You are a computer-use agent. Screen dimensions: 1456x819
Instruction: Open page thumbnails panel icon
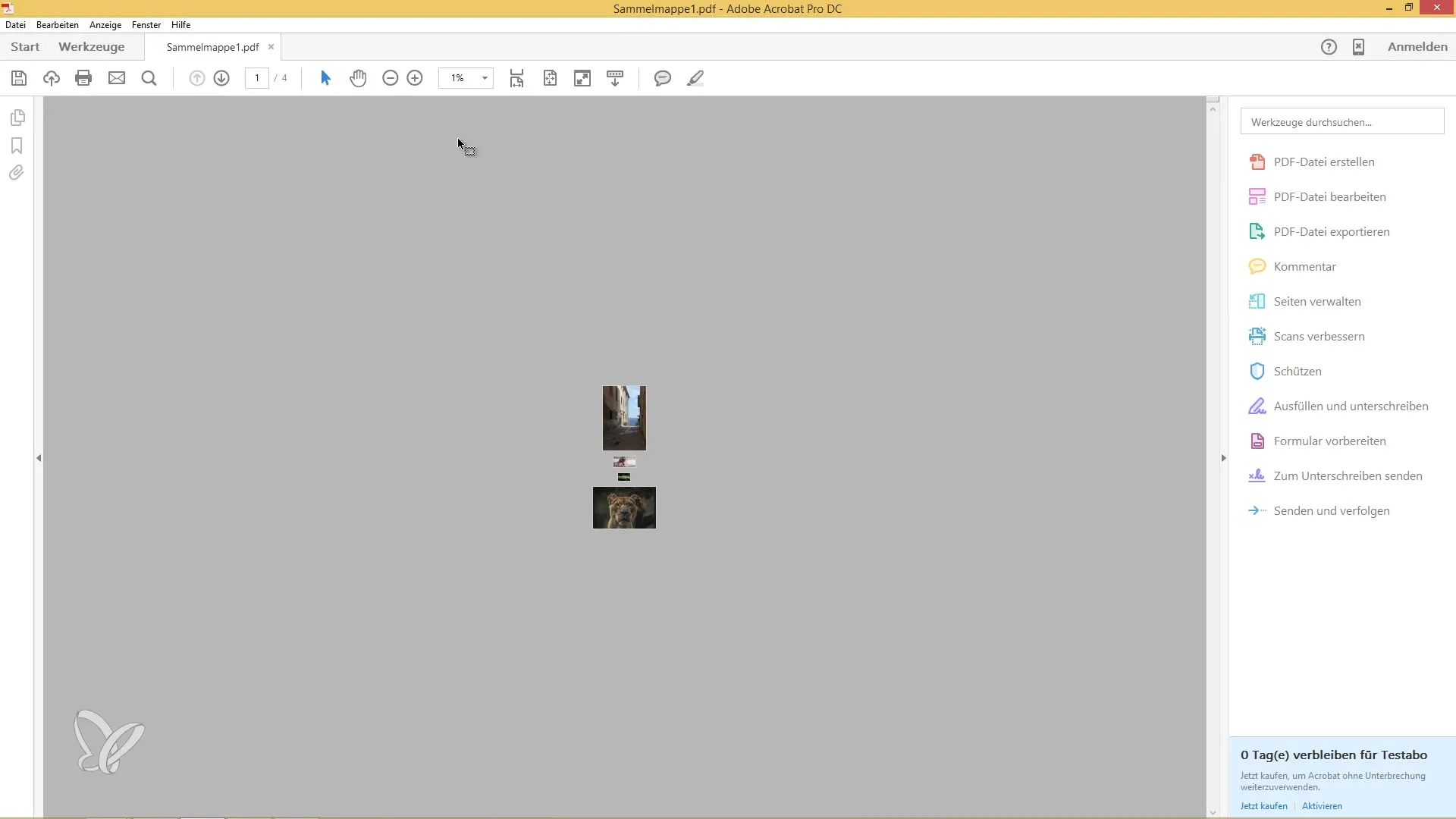pos(17,118)
